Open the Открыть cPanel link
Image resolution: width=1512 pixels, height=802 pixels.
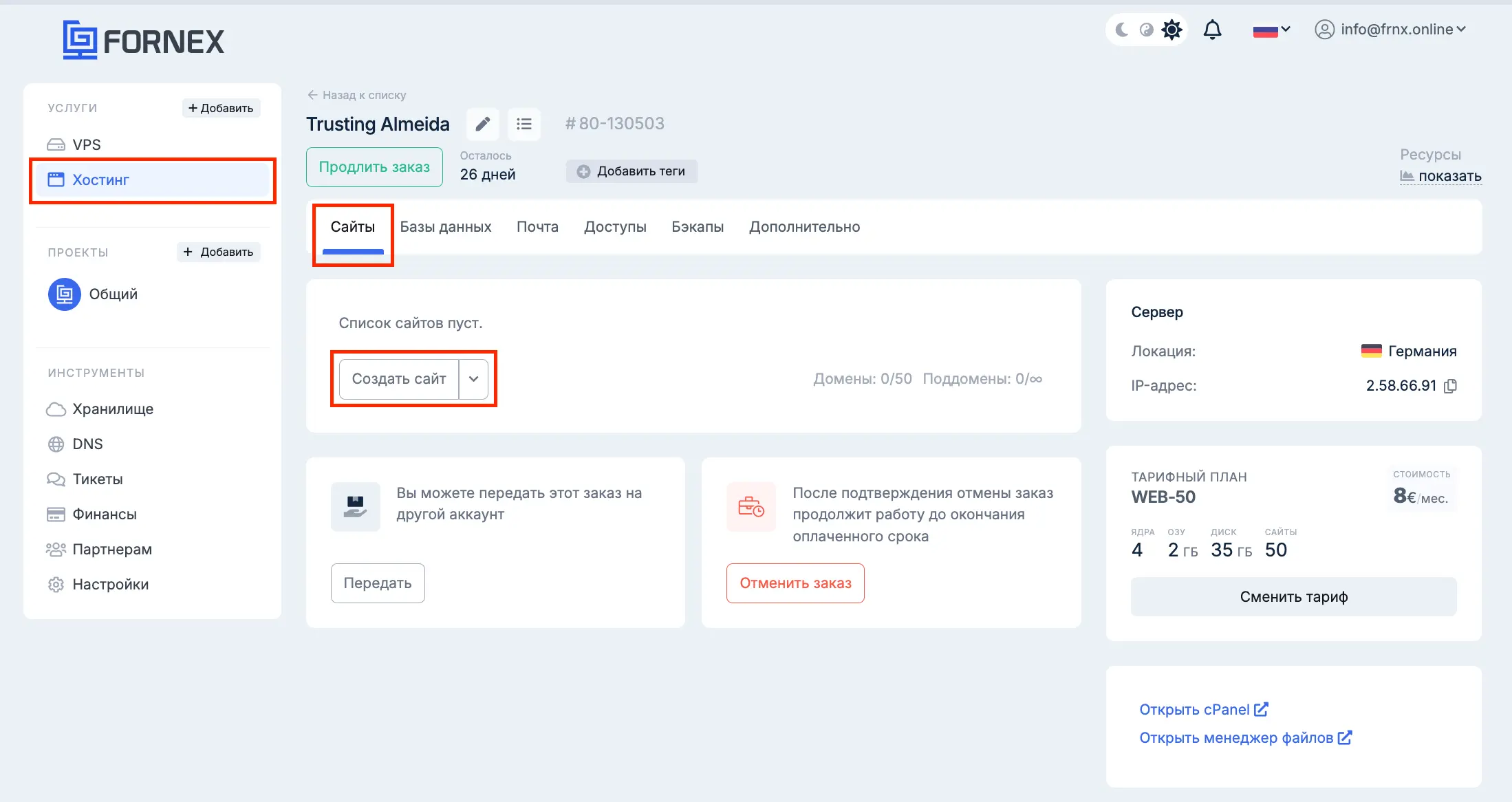pyautogui.click(x=1204, y=710)
